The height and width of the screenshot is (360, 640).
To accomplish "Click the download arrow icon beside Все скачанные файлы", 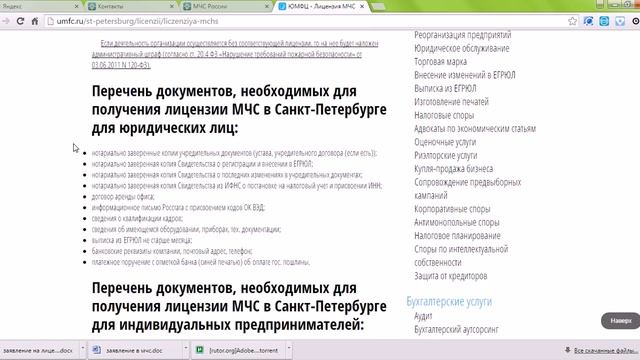I will click(x=567, y=350).
